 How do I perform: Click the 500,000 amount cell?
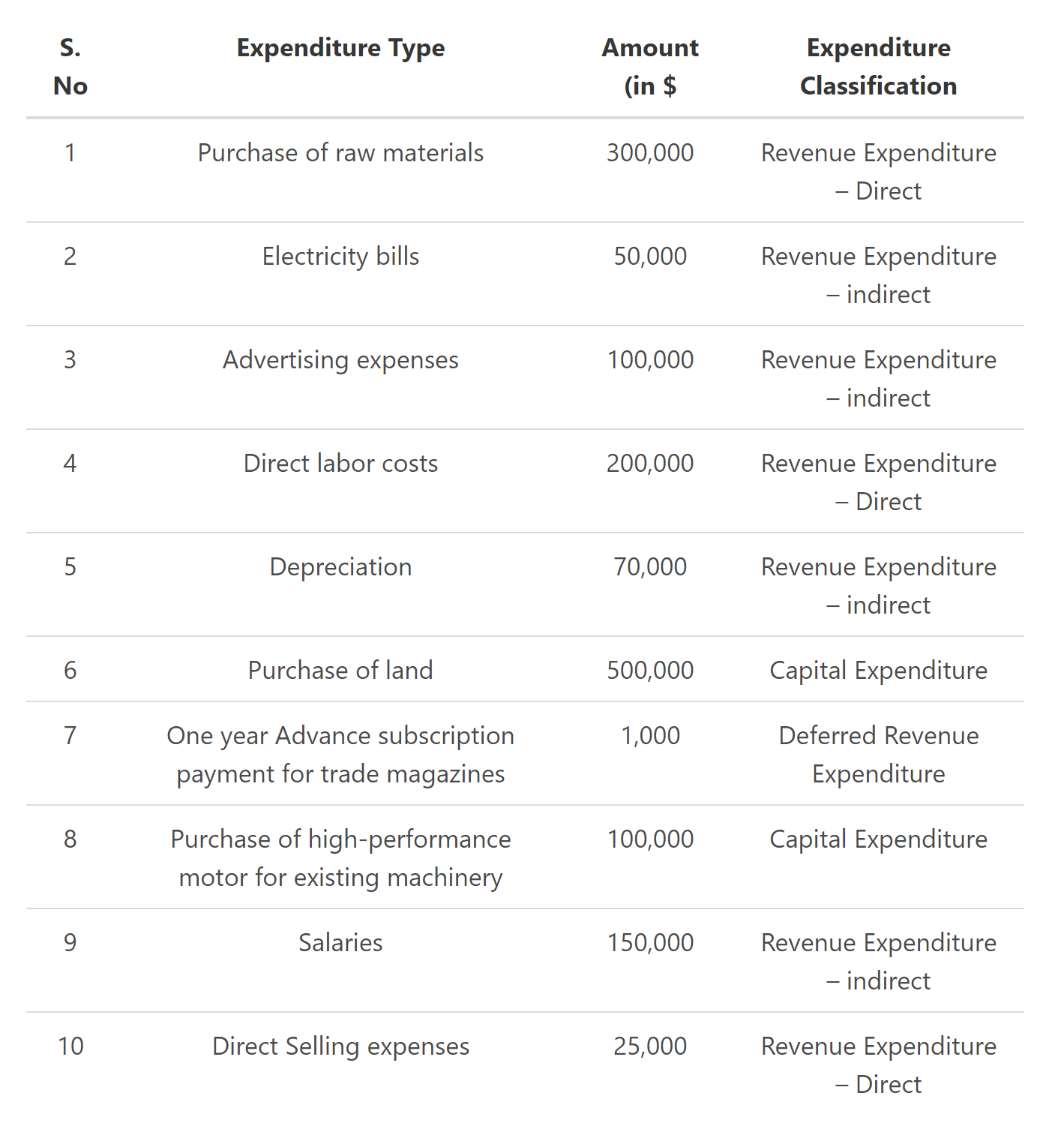[650, 671]
